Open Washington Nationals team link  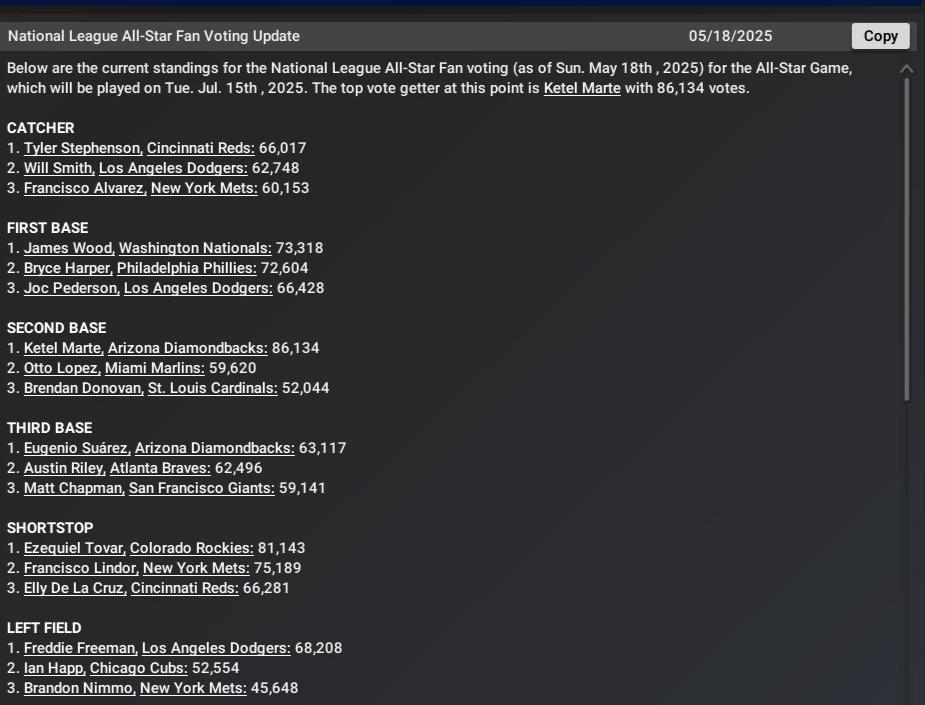click(x=195, y=248)
